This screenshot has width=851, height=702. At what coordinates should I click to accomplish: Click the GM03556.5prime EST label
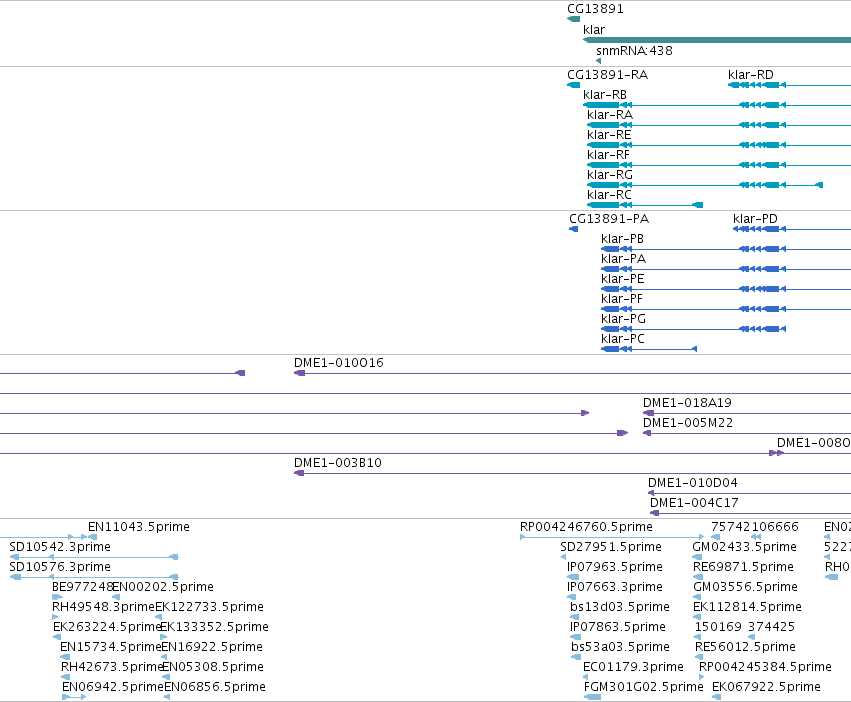pos(745,587)
